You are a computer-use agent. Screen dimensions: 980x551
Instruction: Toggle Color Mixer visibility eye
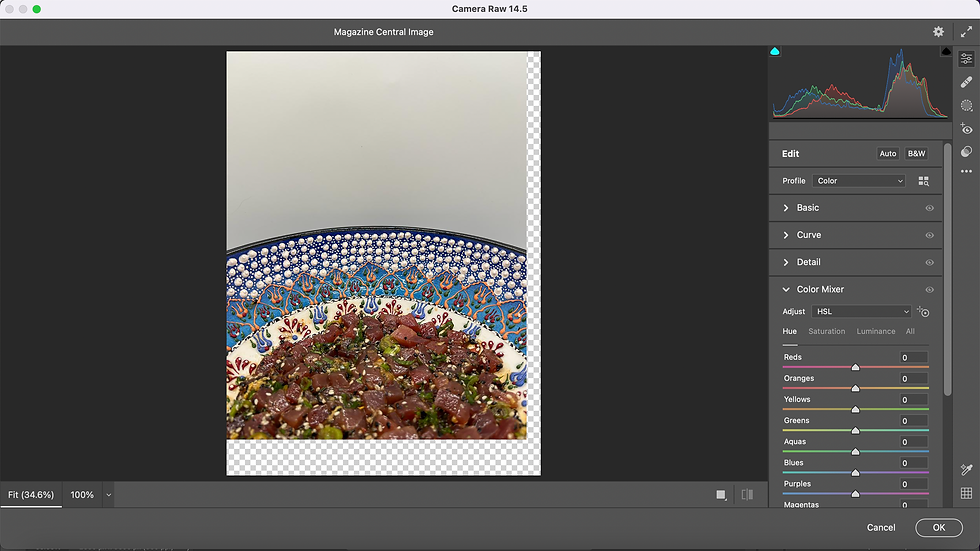[929, 290]
